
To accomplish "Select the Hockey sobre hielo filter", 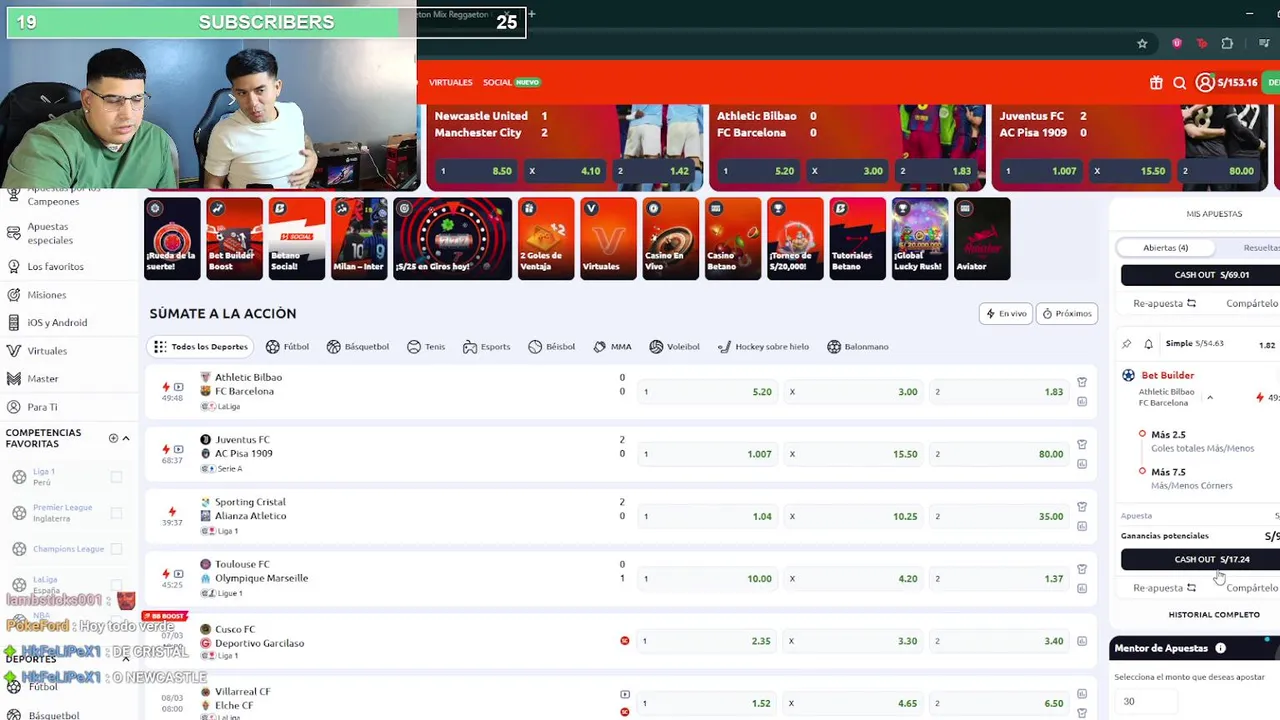I will click(x=764, y=347).
